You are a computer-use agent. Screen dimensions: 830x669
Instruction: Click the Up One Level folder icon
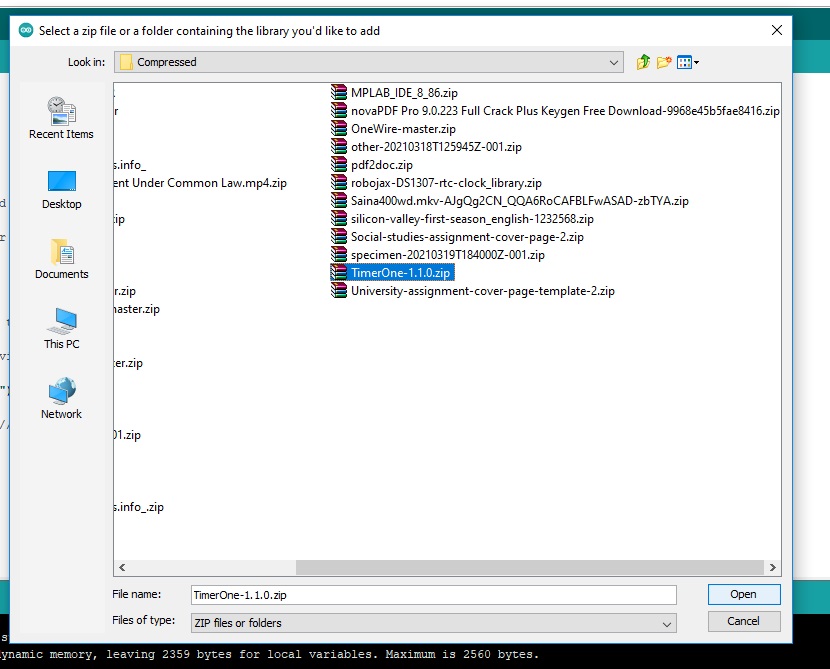coord(643,62)
